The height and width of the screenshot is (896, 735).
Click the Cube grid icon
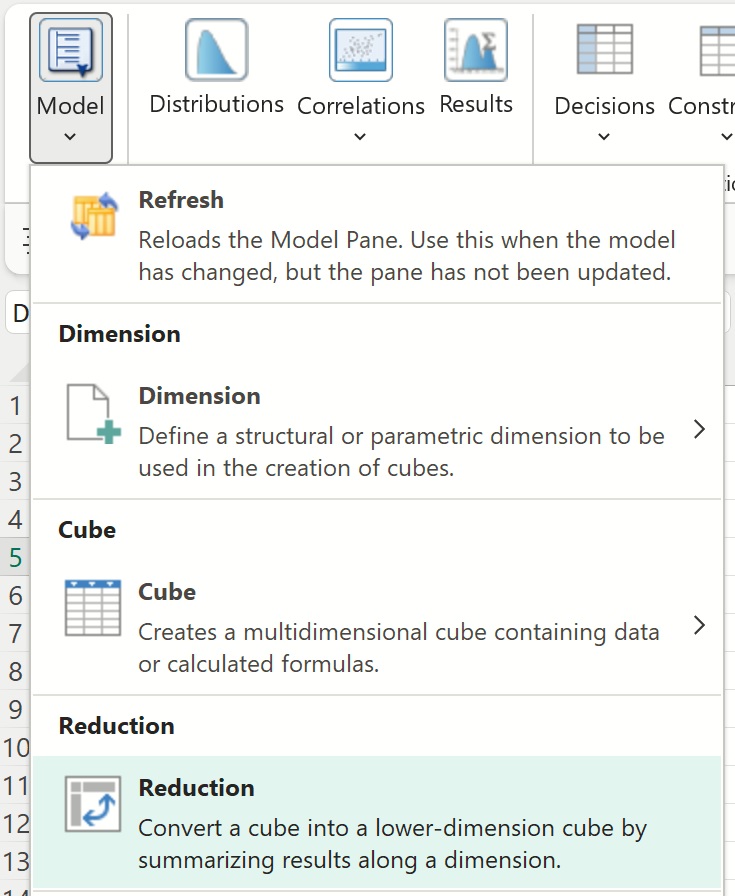(x=94, y=609)
